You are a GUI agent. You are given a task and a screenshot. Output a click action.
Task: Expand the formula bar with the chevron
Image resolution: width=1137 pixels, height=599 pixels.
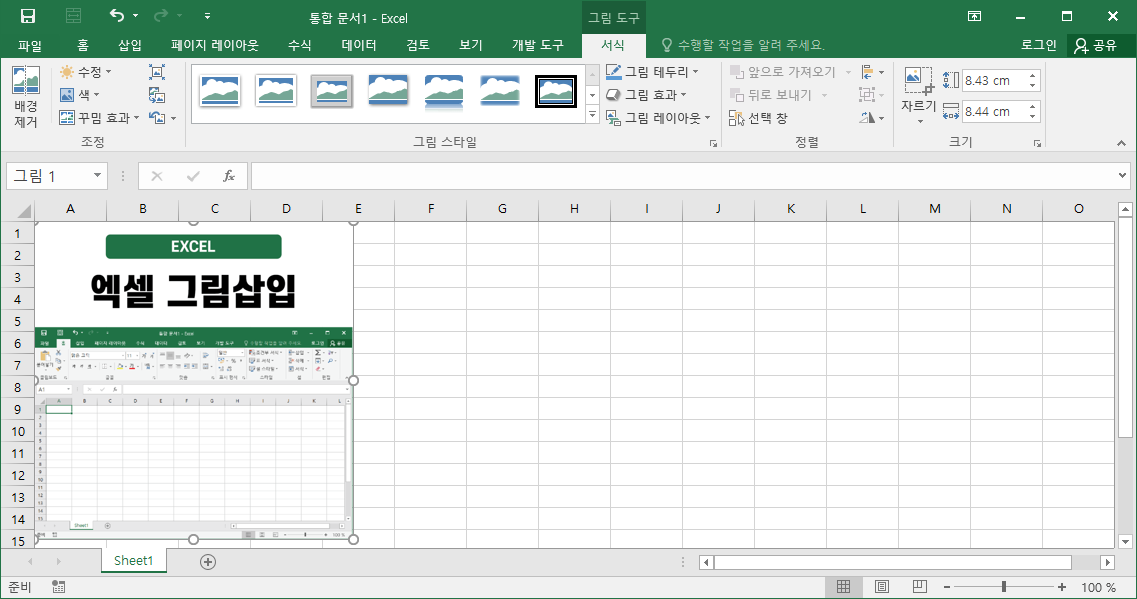pos(1122,175)
